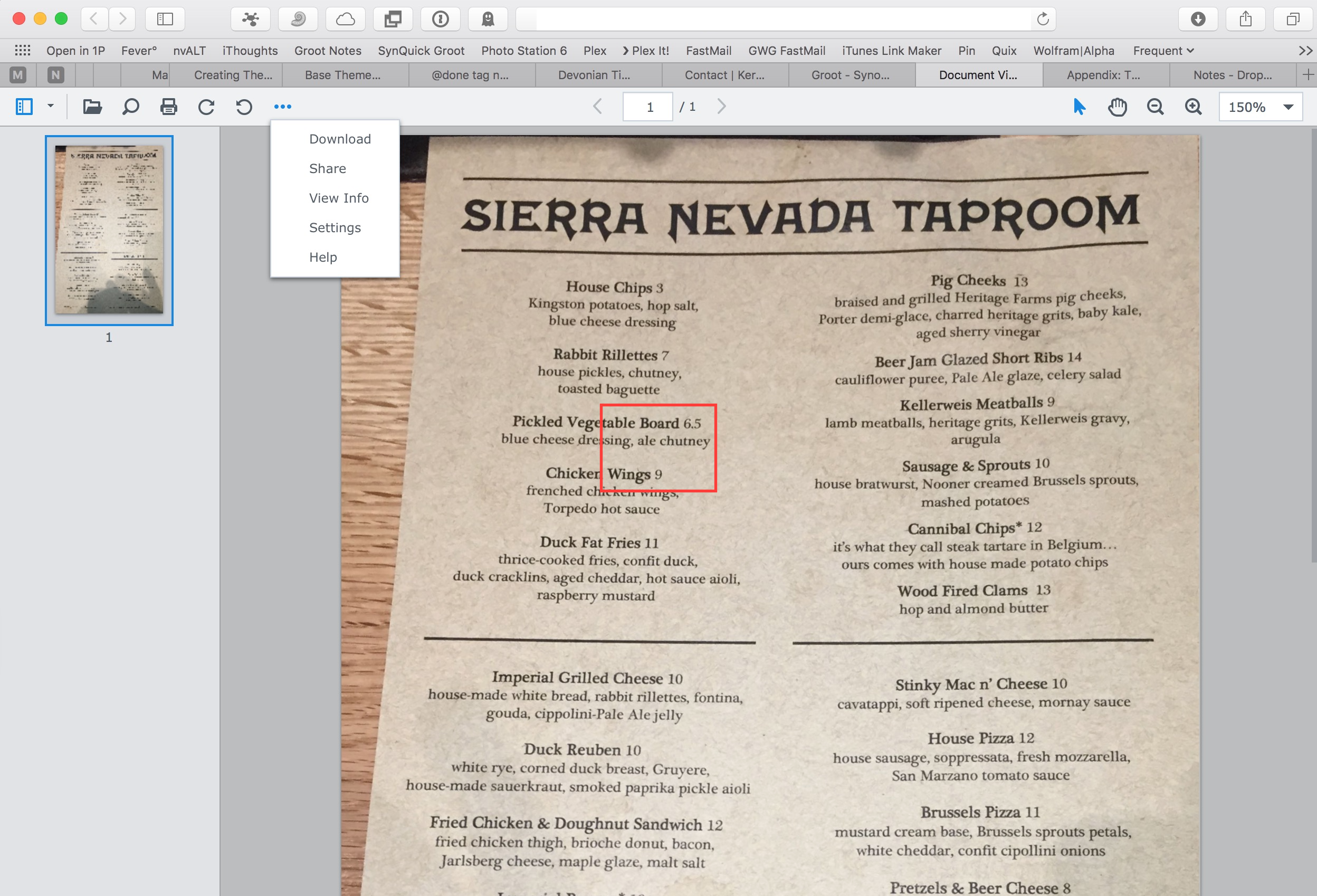The width and height of the screenshot is (1317, 896).
Task: Go to the previous page arrow
Action: coord(597,107)
